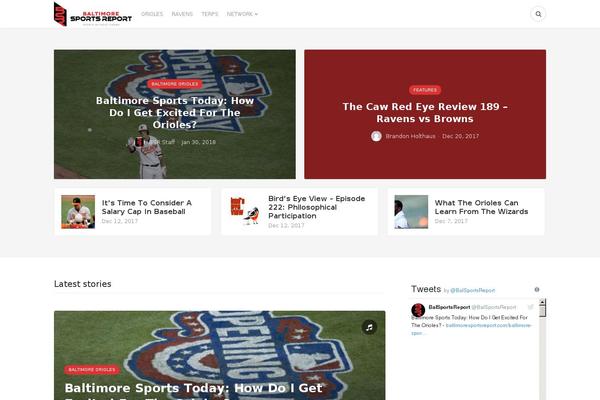Open BalSportsReport name in tweet
This screenshot has width=600, height=400.
click(x=449, y=307)
